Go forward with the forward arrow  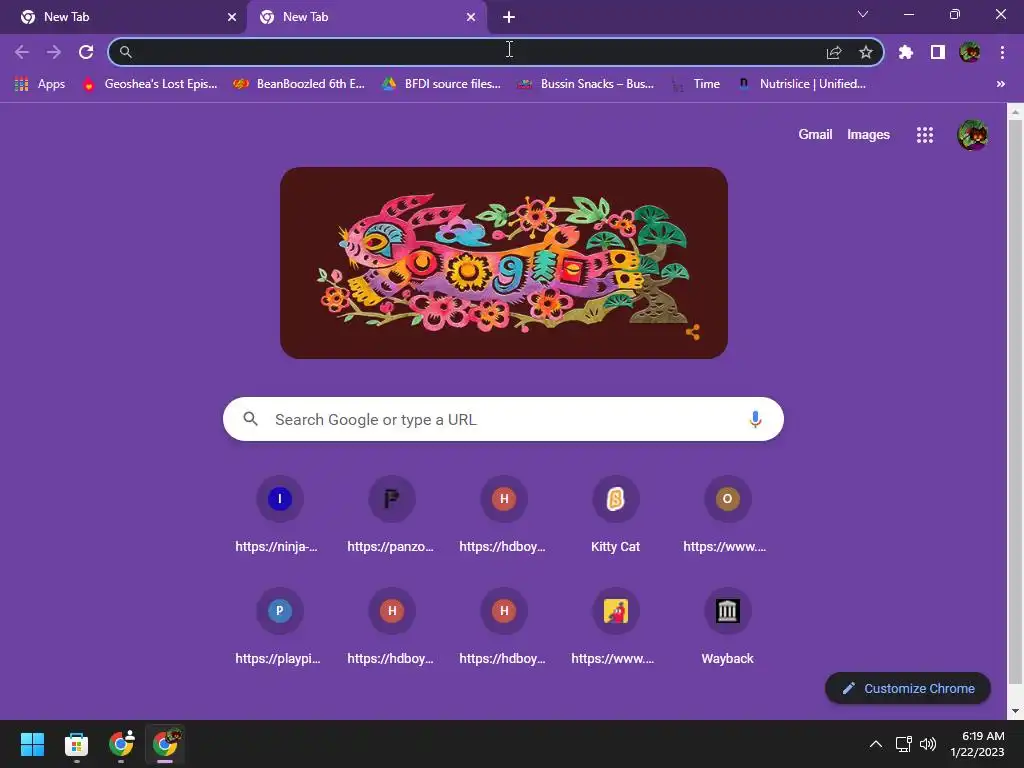54,52
